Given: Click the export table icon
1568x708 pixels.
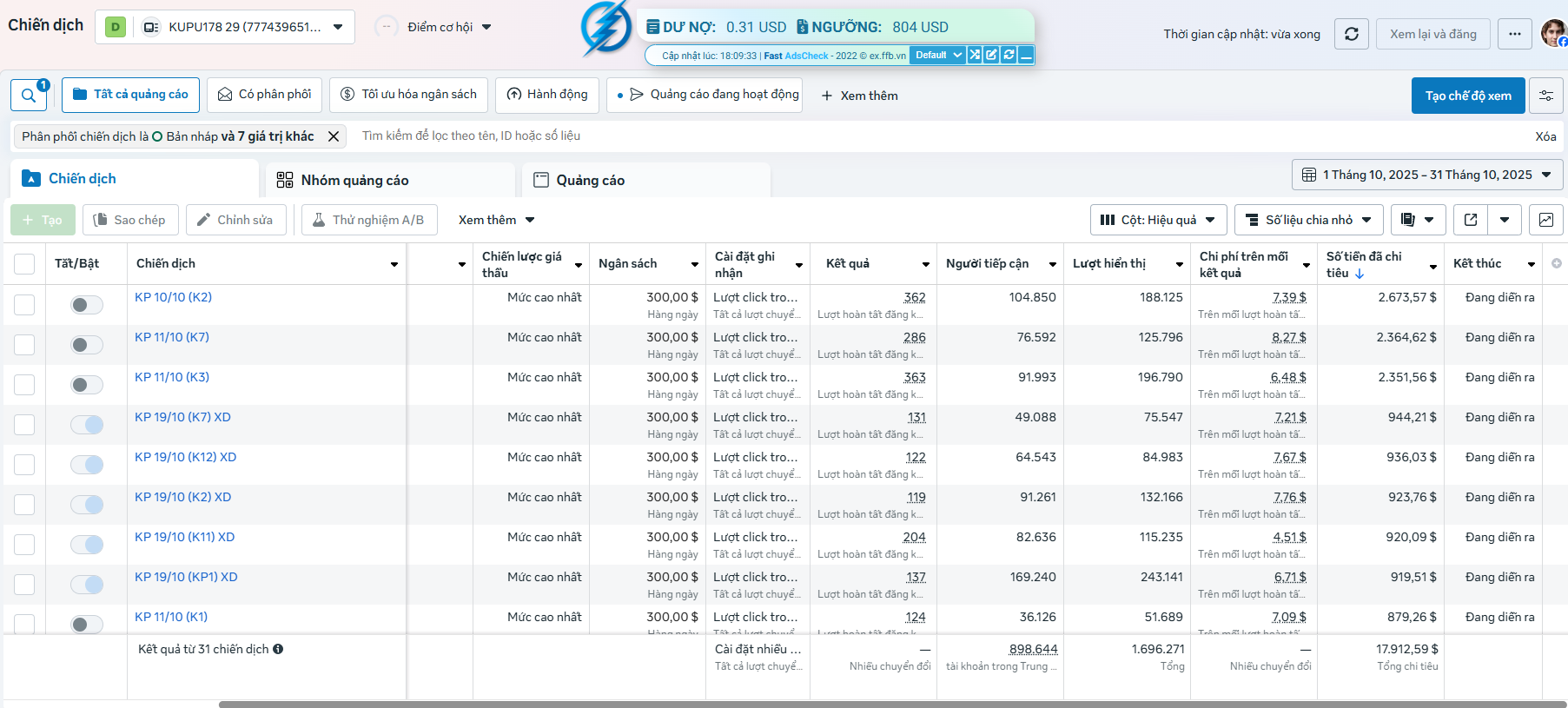Looking at the screenshot, I should click(x=1471, y=220).
